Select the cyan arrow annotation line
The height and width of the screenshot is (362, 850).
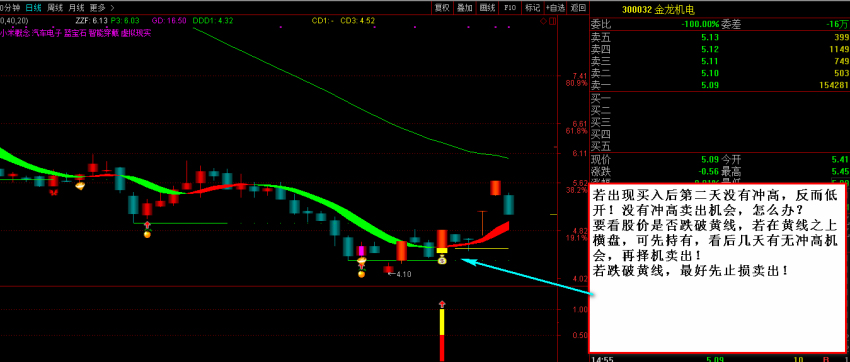point(529,278)
